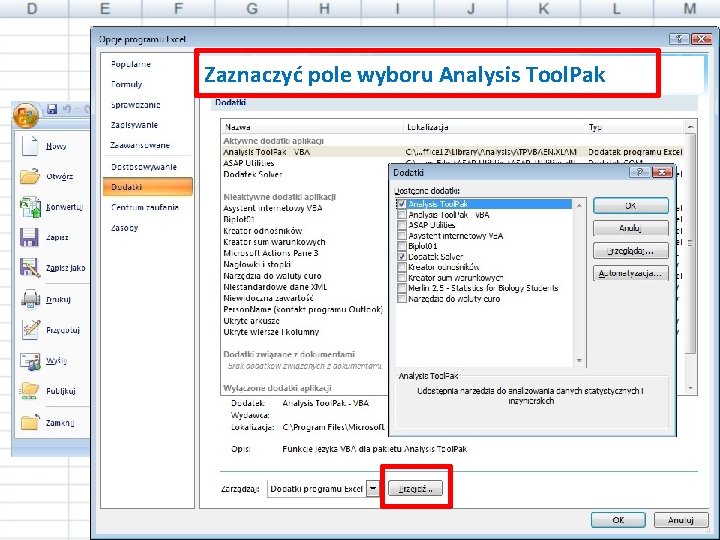
Task: Select Niestandardowe dane XML row
Action: [275, 287]
